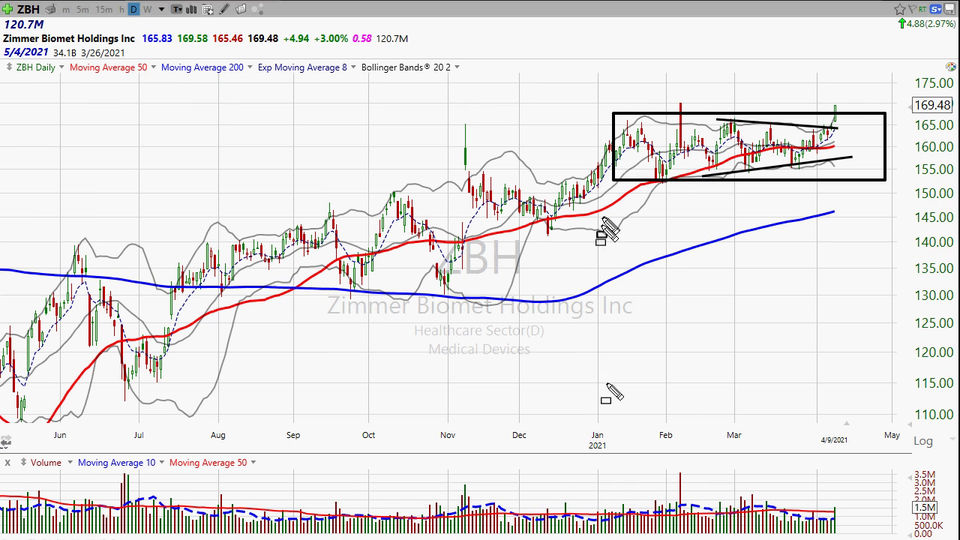
Task: Click the green up arrow 4.88(2.97%) change
Action: (x=927, y=24)
